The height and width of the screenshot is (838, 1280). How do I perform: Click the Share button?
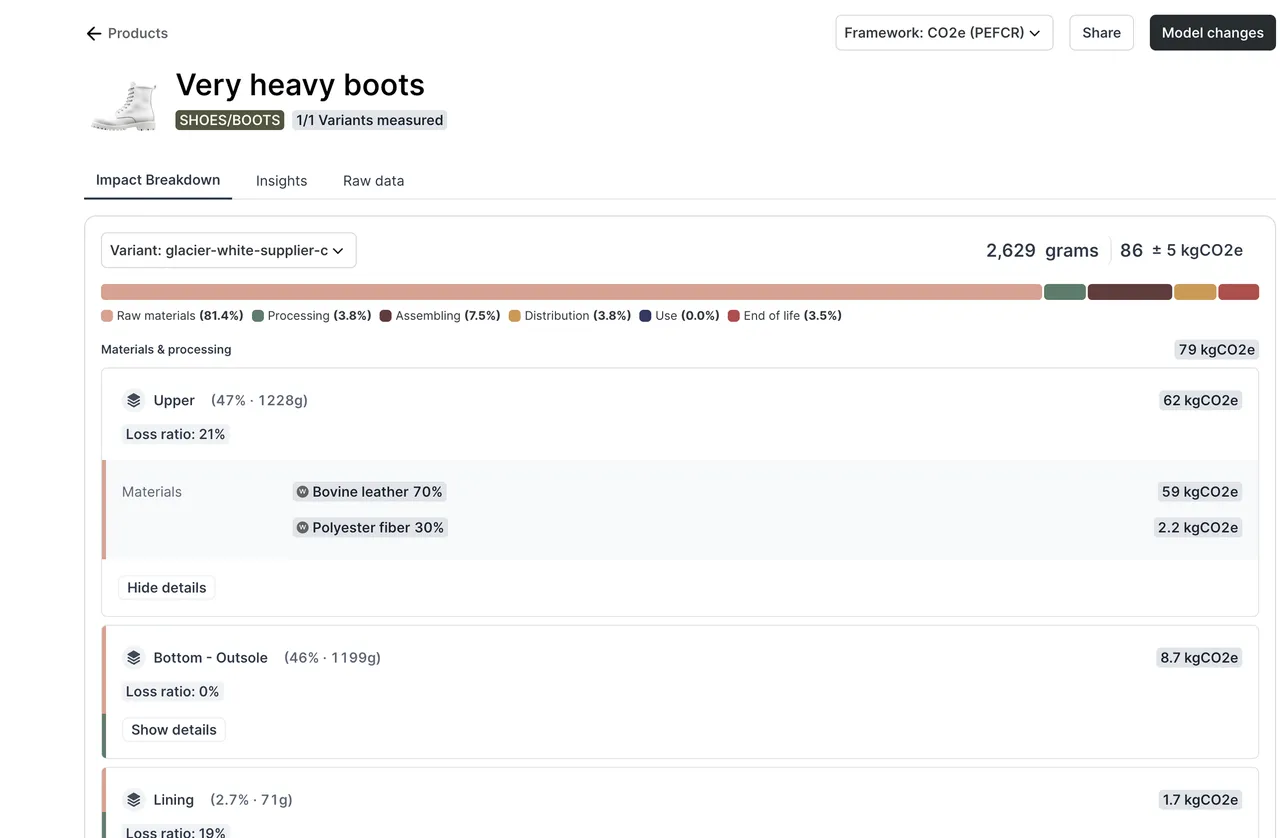[1101, 33]
